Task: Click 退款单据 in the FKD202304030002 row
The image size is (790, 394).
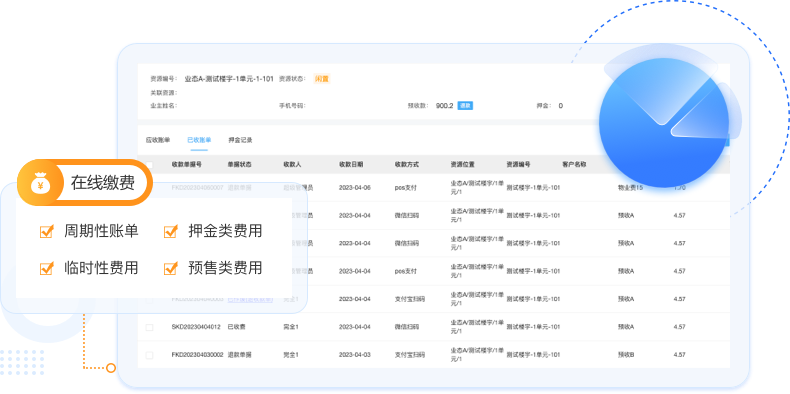Action: pyautogui.click(x=240, y=355)
